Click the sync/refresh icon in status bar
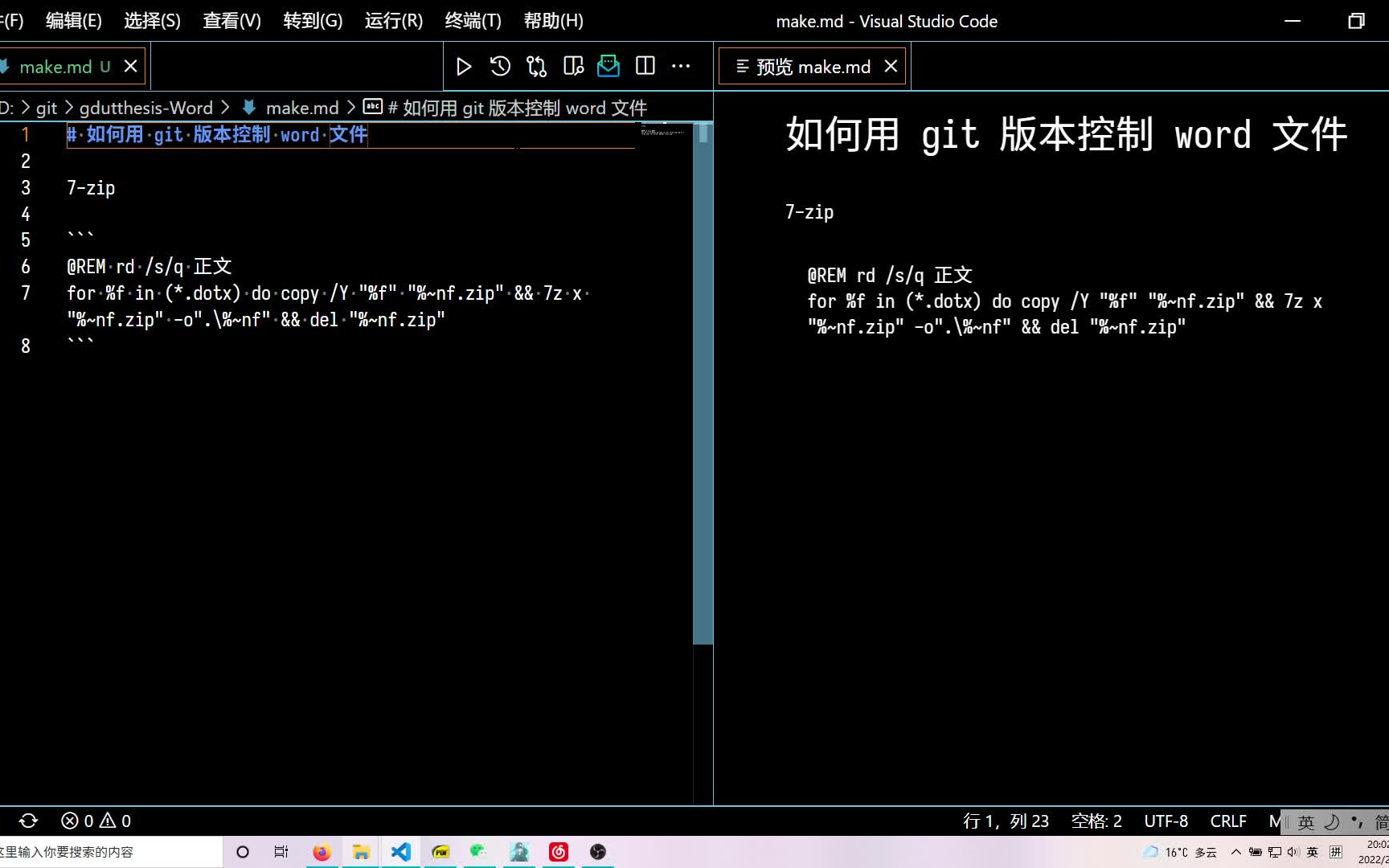Image resolution: width=1389 pixels, height=868 pixels. [x=28, y=821]
